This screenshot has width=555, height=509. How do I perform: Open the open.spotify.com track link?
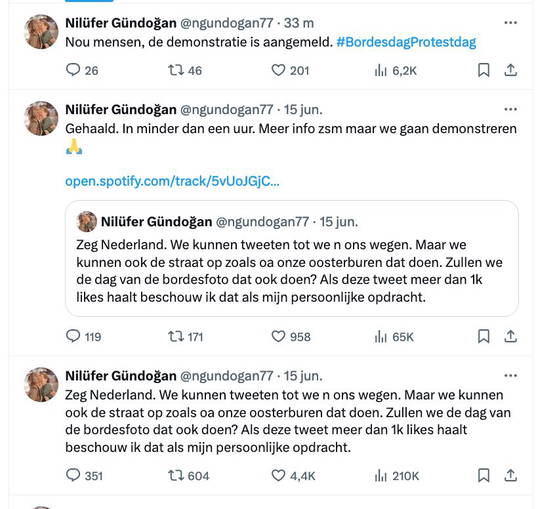[x=172, y=181]
